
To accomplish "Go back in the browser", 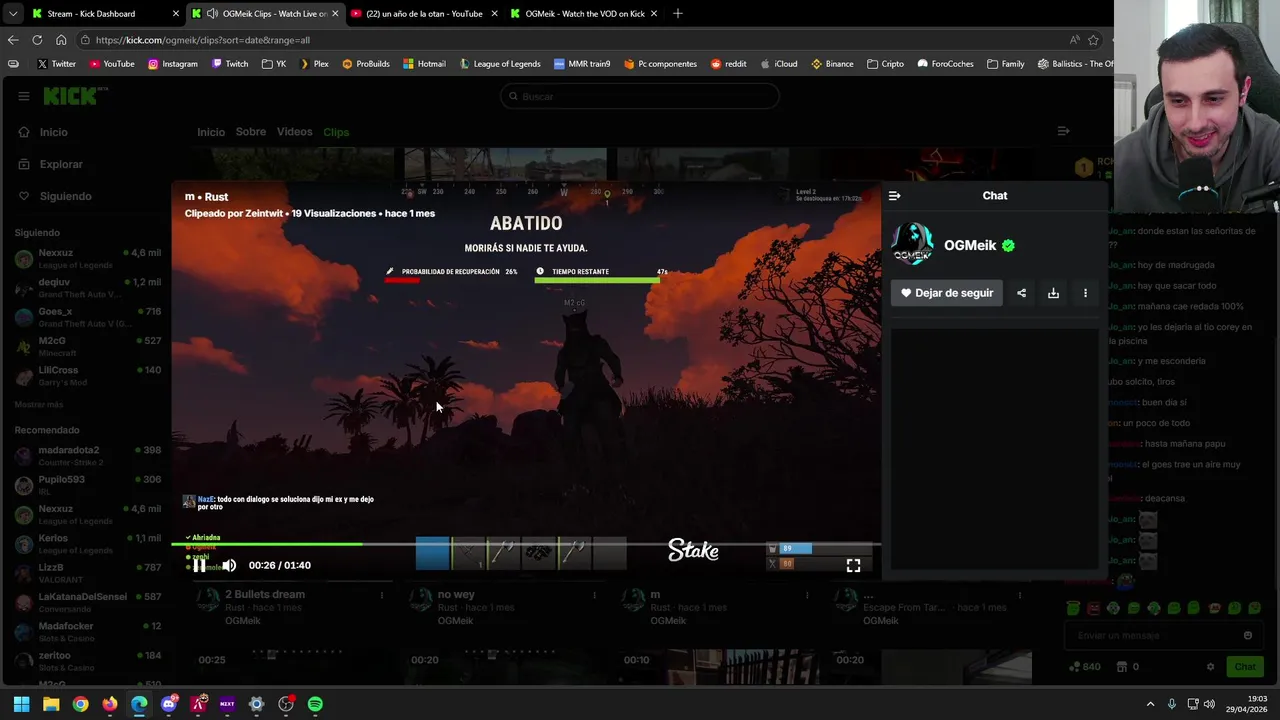I will click(13, 40).
